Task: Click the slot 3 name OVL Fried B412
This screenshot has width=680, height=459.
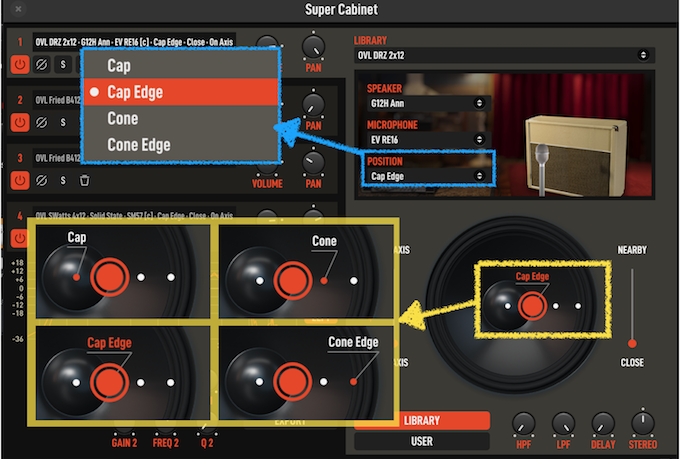Action: coord(58,158)
